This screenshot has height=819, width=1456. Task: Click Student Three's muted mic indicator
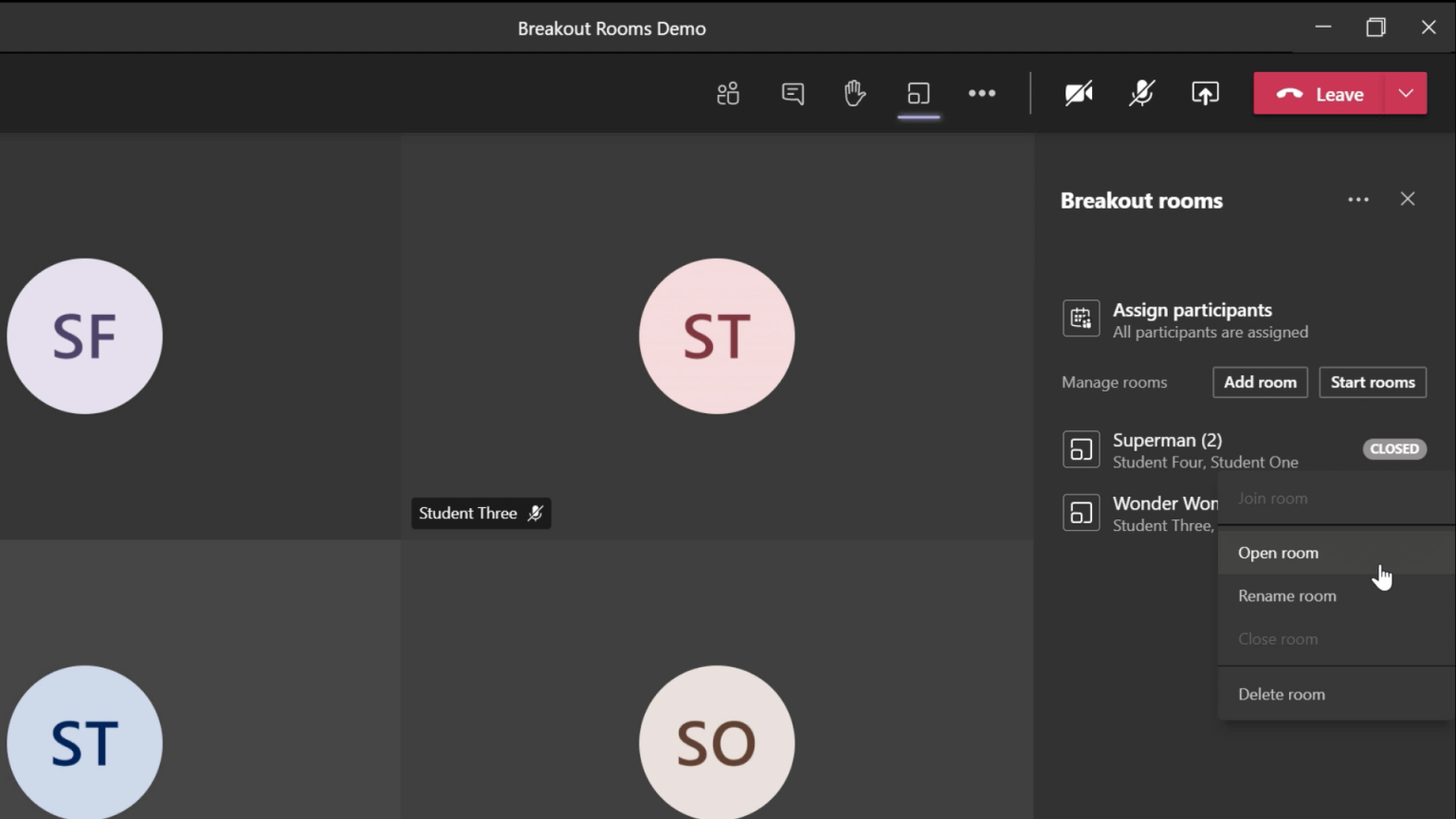pyautogui.click(x=535, y=513)
